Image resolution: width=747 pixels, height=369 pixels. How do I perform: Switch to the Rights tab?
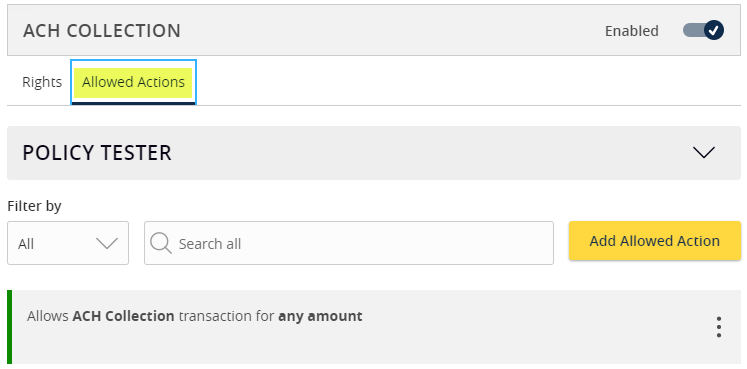tap(42, 82)
